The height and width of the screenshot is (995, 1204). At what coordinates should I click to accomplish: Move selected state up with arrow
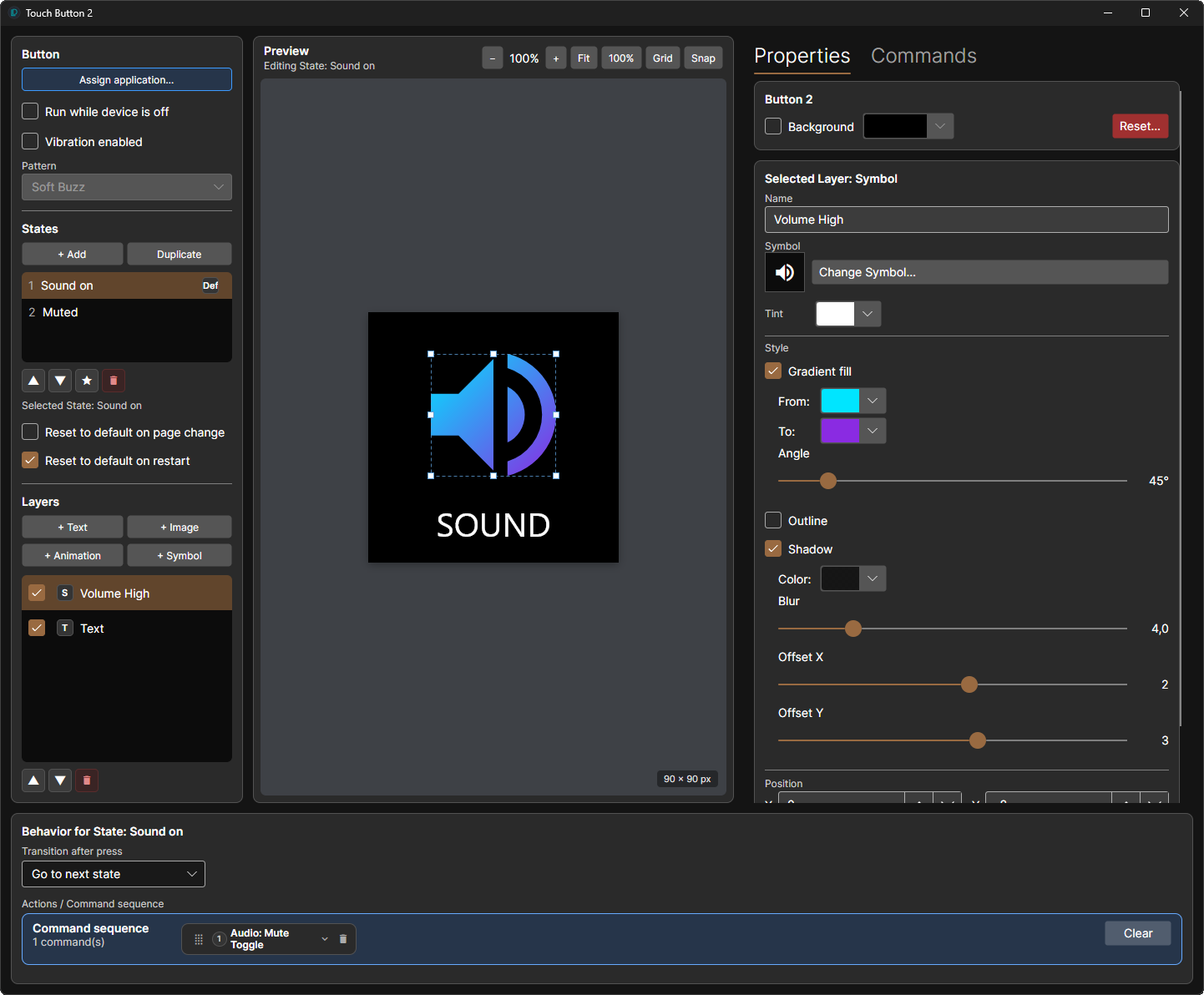tap(33, 381)
